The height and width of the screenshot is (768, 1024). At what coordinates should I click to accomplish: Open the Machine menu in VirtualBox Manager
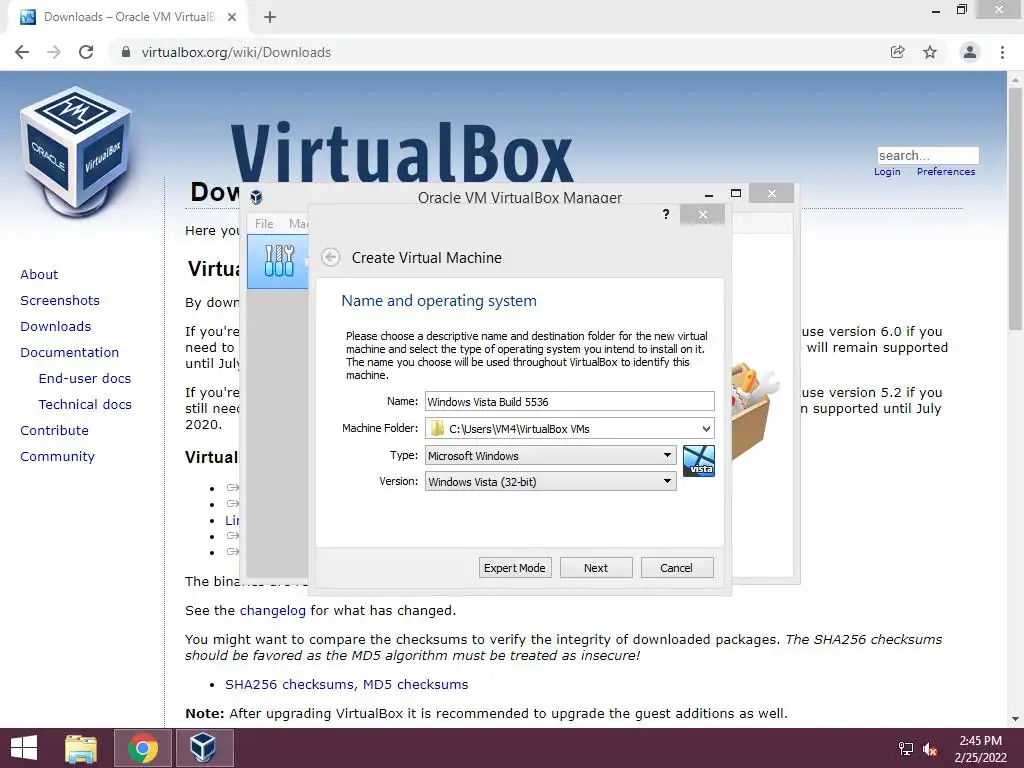[298, 223]
